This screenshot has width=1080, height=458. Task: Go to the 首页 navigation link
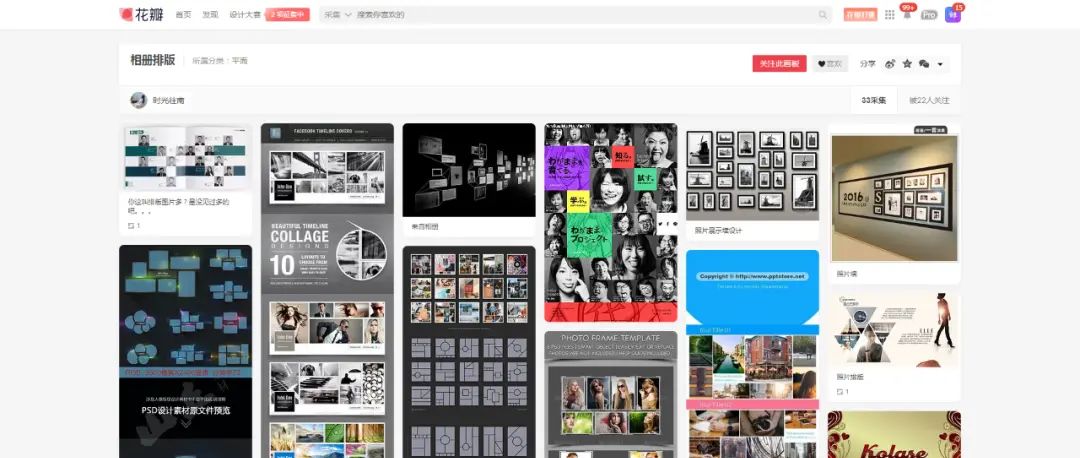(x=183, y=14)
